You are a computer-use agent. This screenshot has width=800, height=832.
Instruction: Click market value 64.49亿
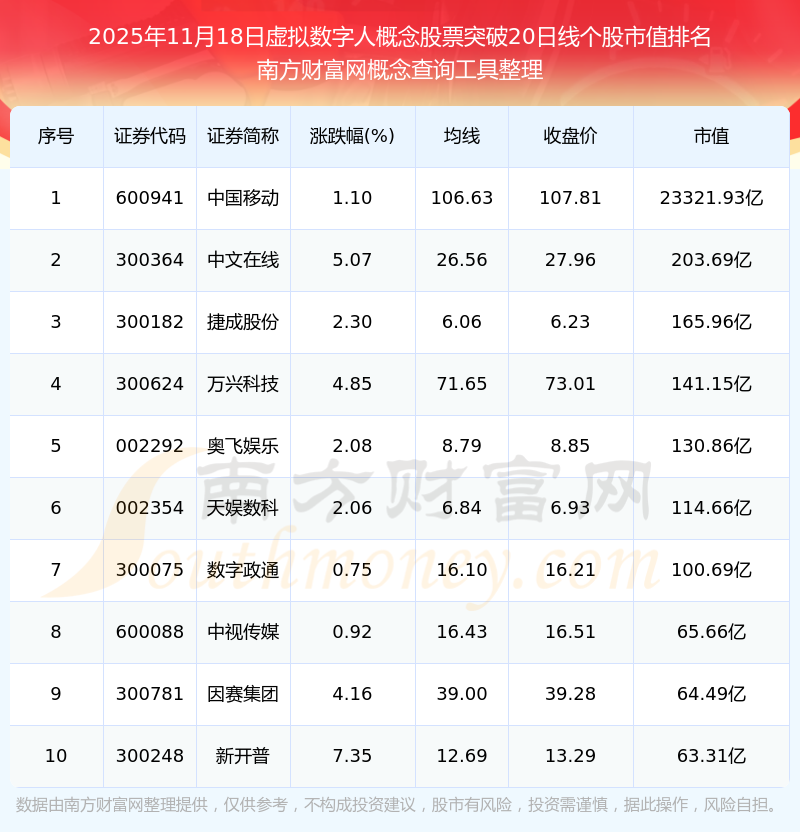[x=711, y=694]
